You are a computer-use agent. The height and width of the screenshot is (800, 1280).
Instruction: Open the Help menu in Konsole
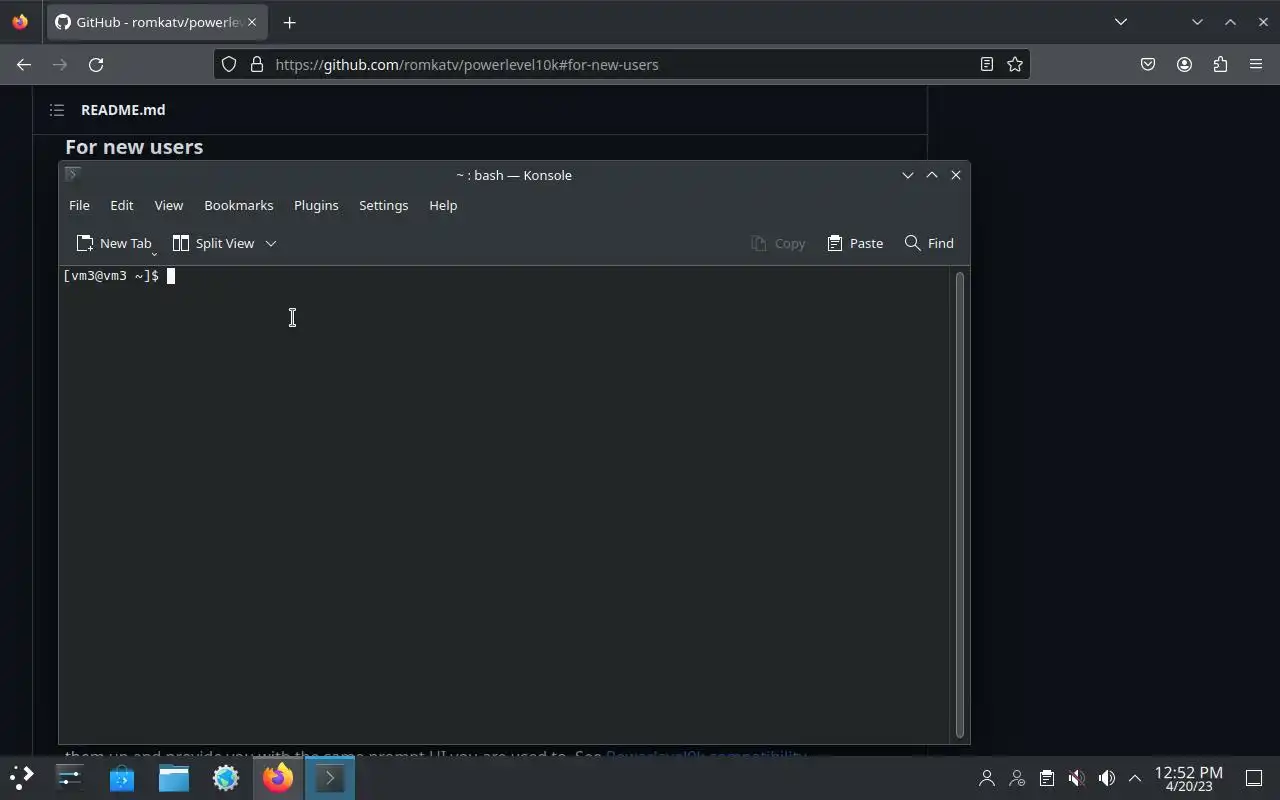tap(443, 205)
